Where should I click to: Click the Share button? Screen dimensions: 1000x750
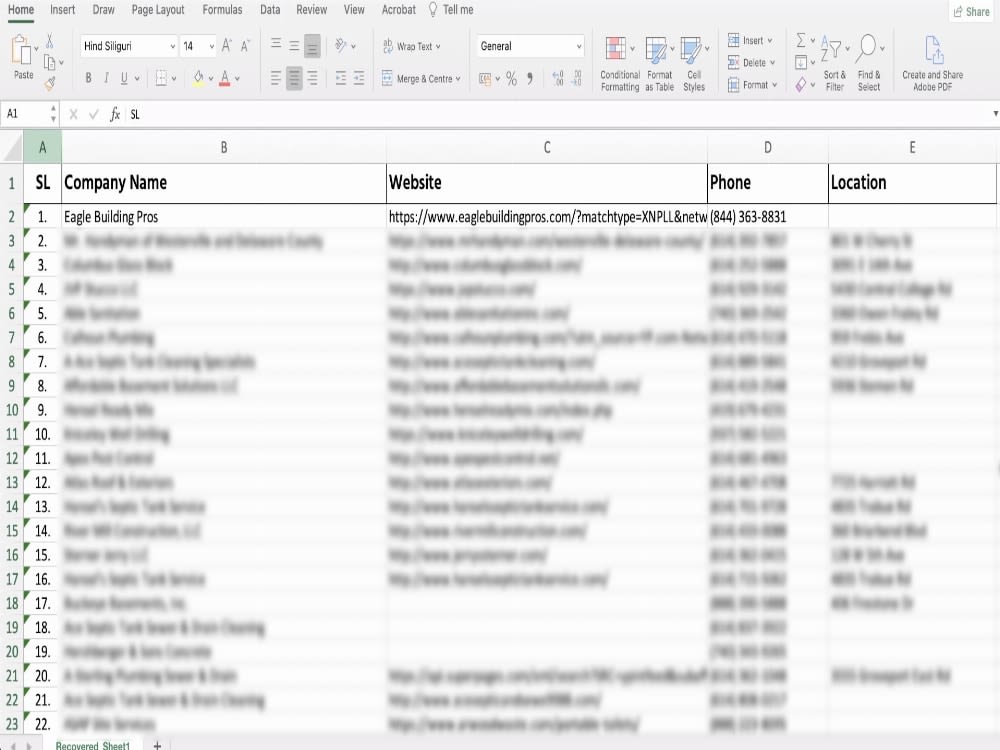[x=971, y=11]
